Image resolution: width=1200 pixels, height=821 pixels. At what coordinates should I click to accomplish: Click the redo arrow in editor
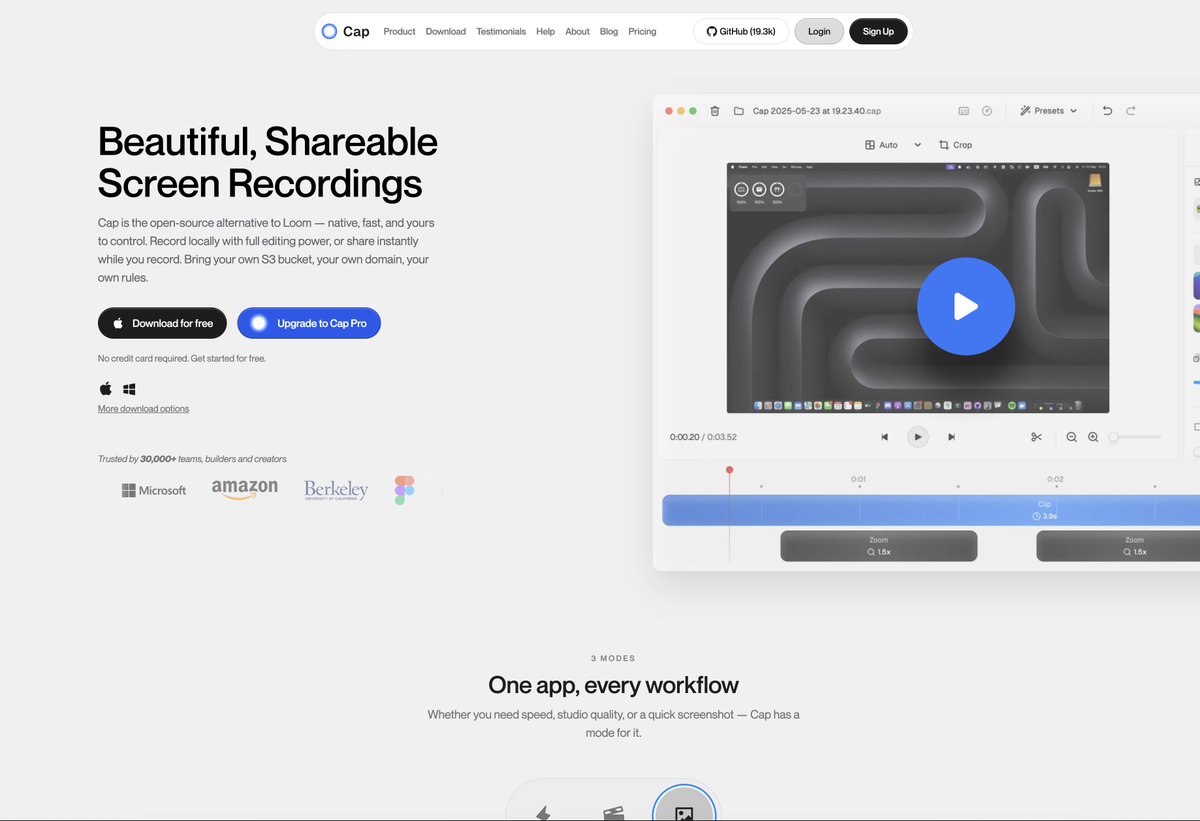pyautogui.click(x=1131, y=111)
